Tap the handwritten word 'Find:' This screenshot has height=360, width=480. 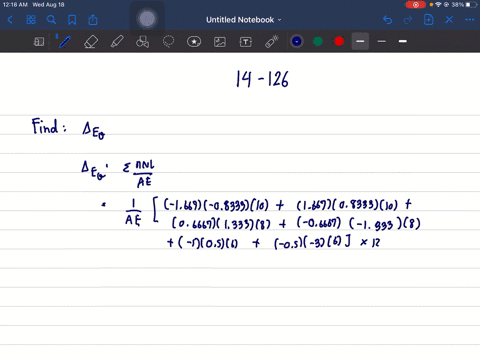[x=49, y=126]
